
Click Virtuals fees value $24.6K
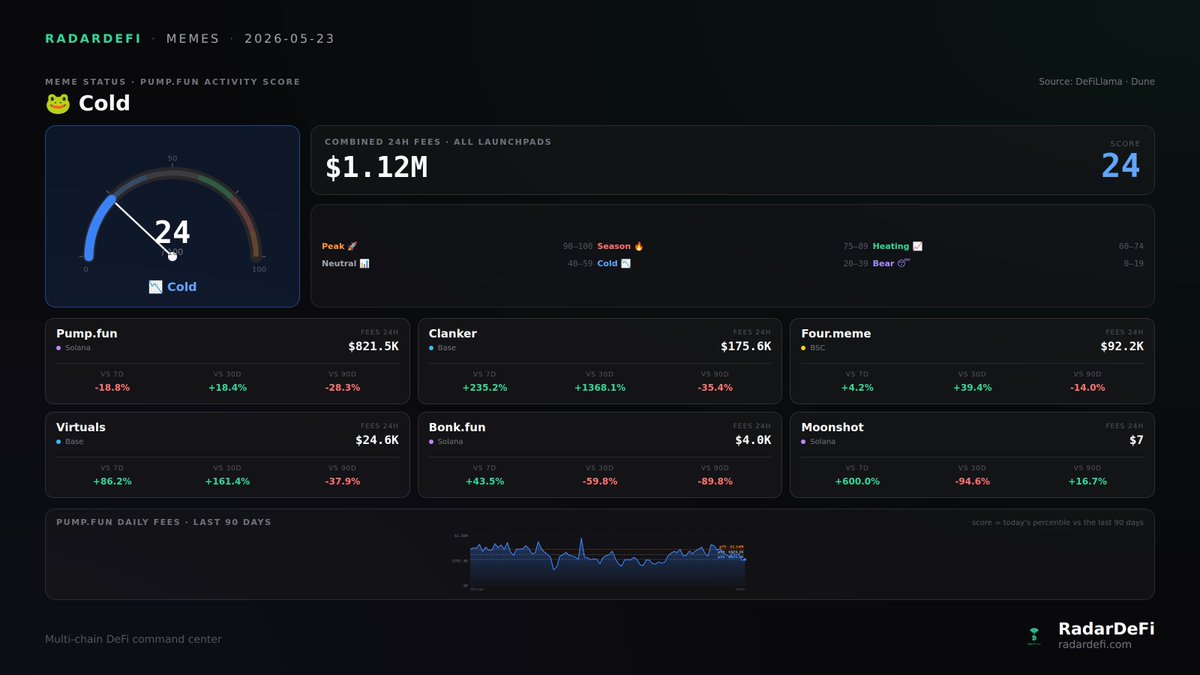pyautogui.click(x=377, y=439)
